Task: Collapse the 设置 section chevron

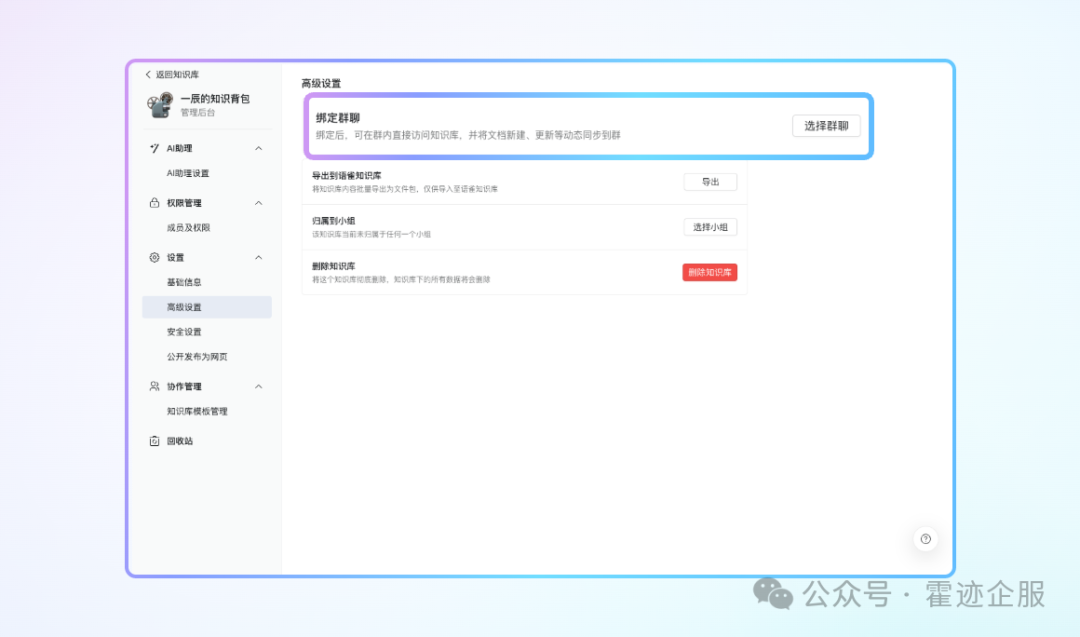Action: (x=259, y=257)
